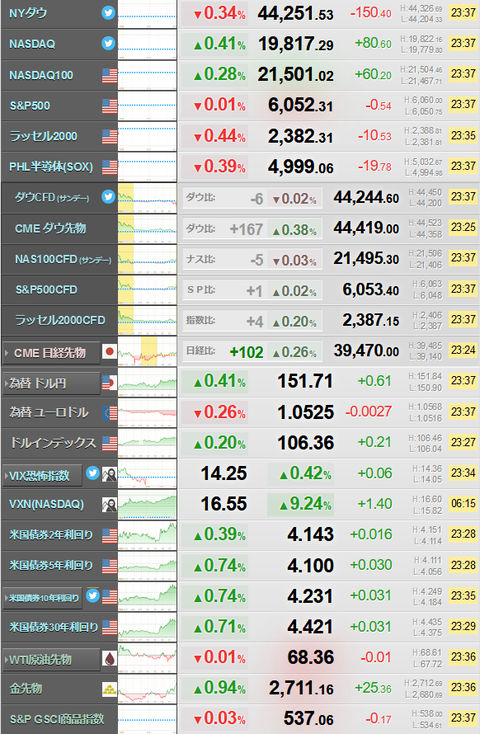Viewport: 480px width, 734px height.
Task: Expand the 米国債券10年利回り button
Action: (43, 598)
